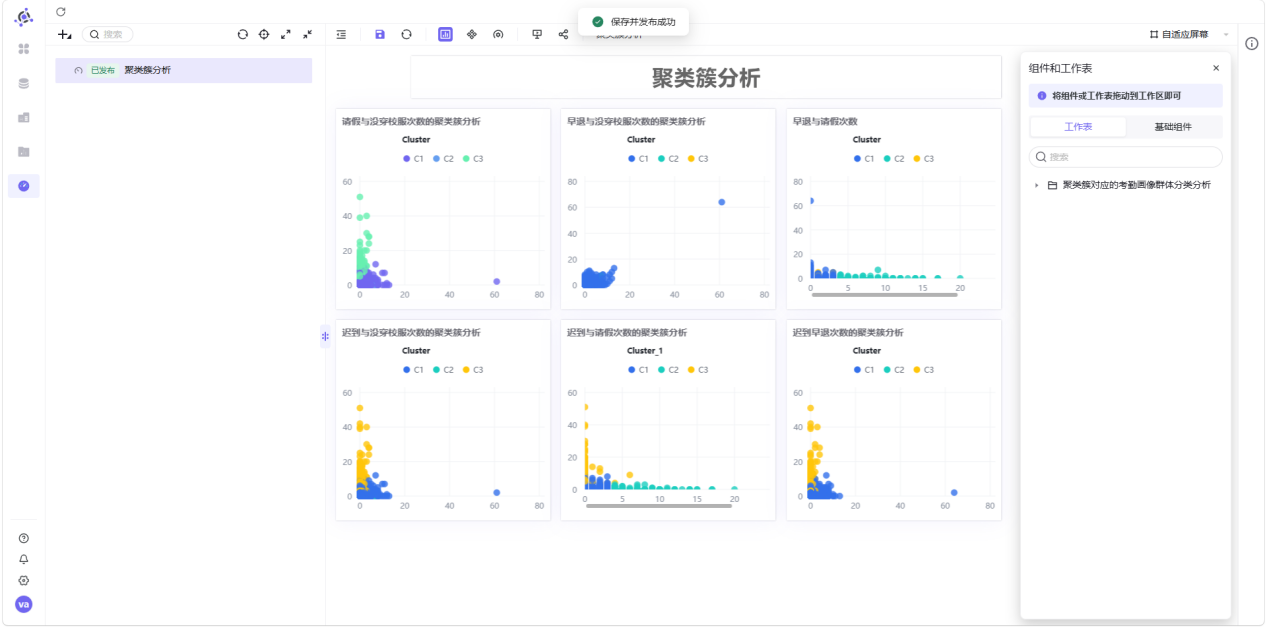
Task: Open the info icon at far right
Action: 1251,43
